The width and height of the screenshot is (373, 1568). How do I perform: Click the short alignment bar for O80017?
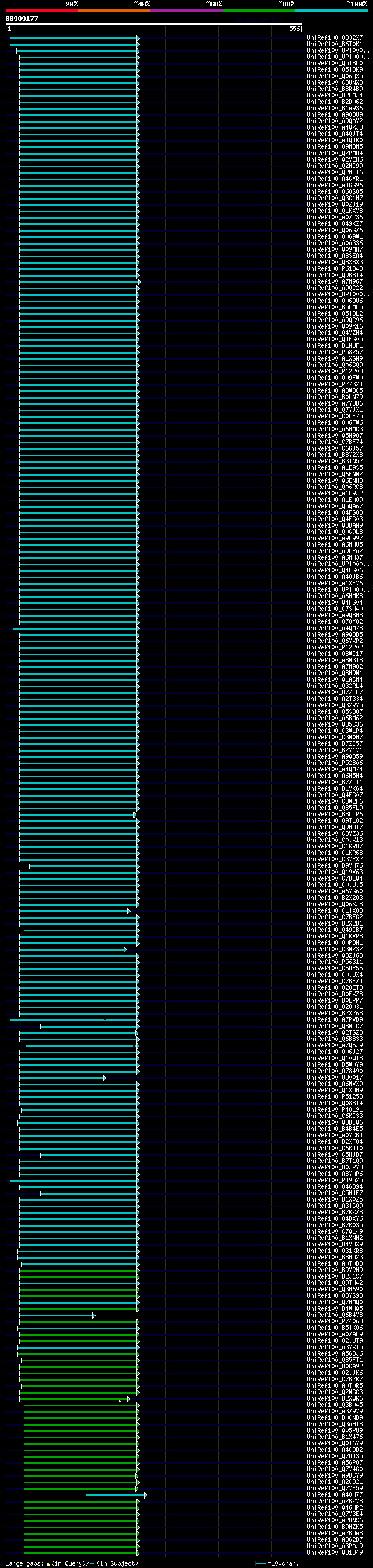[62, 1078]
